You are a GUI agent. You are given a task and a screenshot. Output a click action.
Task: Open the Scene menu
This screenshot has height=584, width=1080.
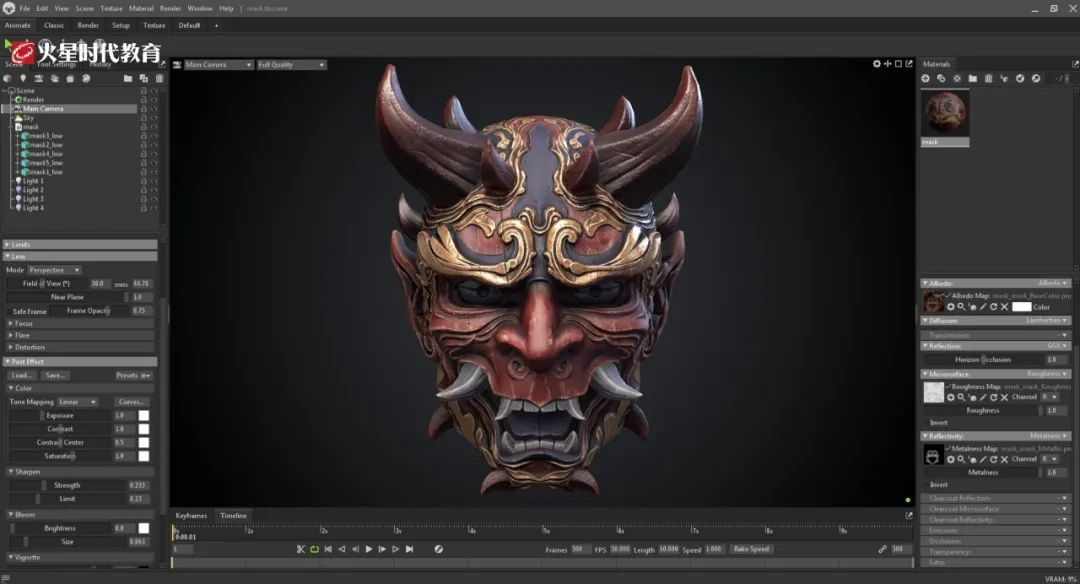coord(85,8)
